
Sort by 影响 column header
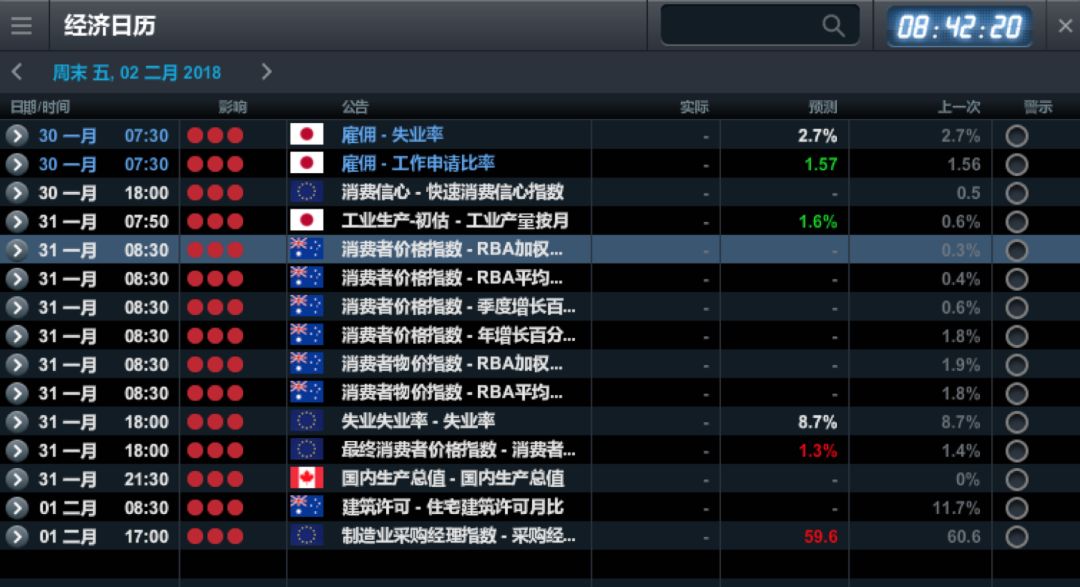(x=233, y=107)
